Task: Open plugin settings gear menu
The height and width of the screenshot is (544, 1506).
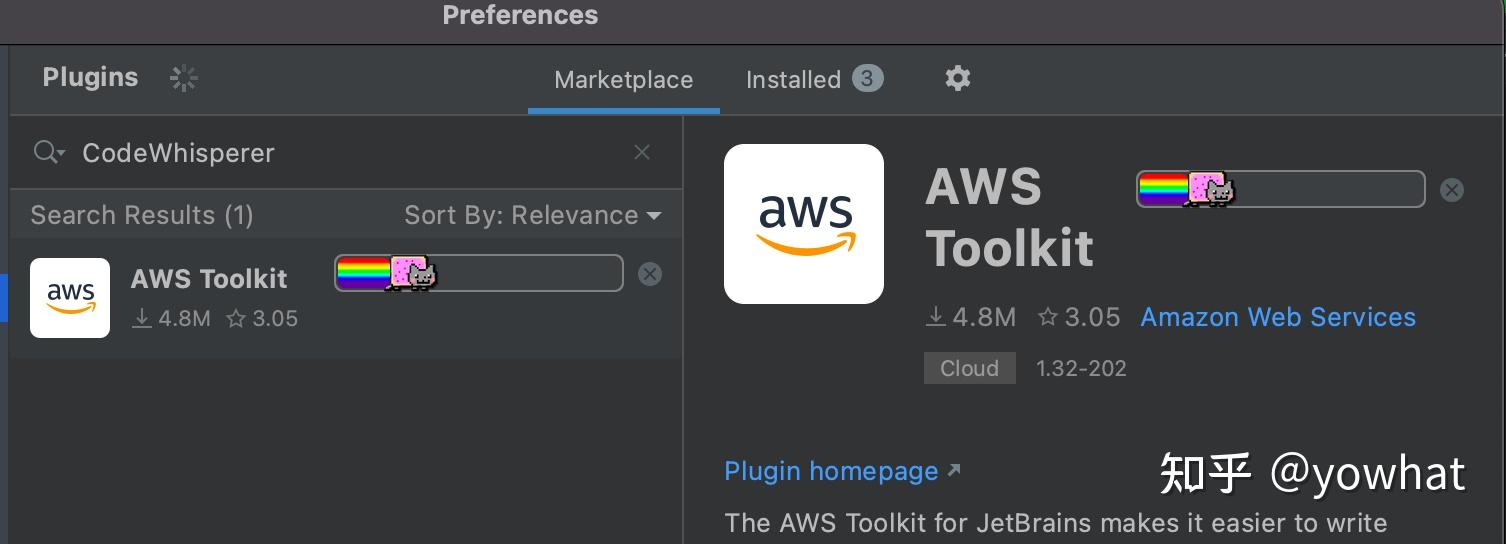Action: coord(958,78)
